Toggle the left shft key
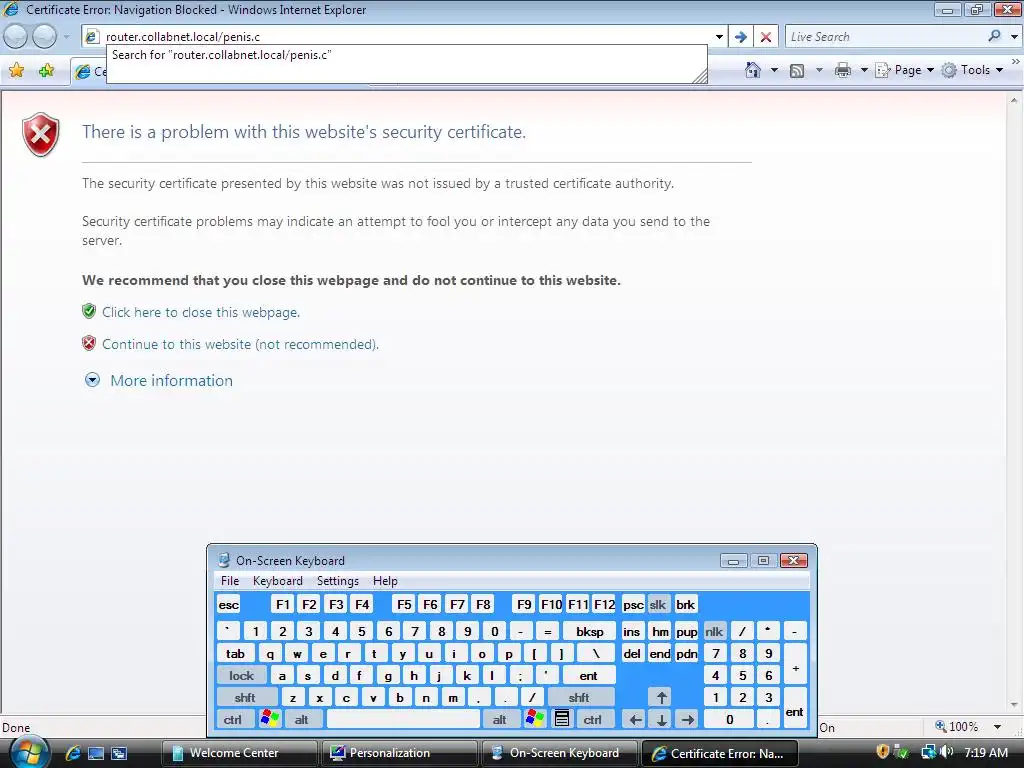 coord(245,697)
